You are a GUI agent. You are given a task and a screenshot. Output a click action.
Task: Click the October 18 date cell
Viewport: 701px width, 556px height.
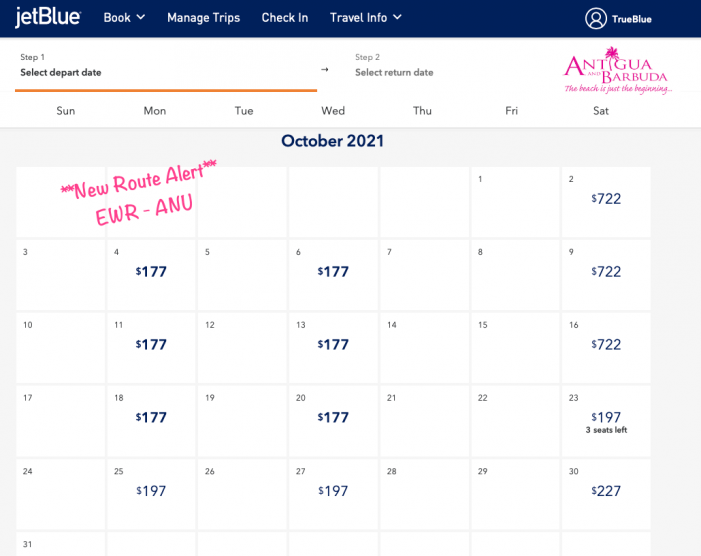[x=152, y=420]
